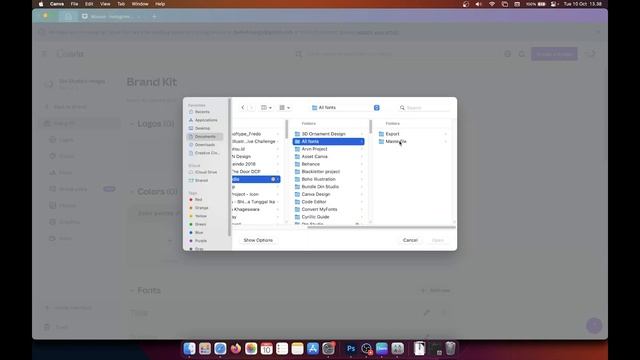
Task: Select '...Khageswara' row in left column
Action: click(256, 209)
